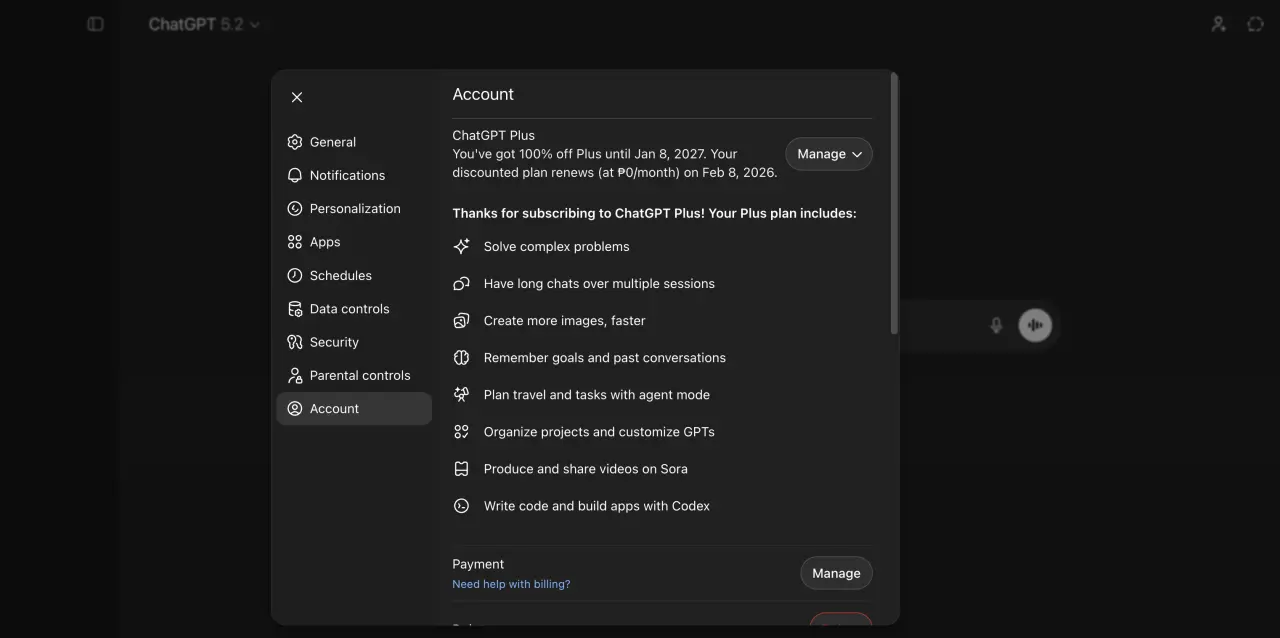Start voice mode with the waveform button
The width and height of the screenshot is (1280, 638).
[1035, 325]
